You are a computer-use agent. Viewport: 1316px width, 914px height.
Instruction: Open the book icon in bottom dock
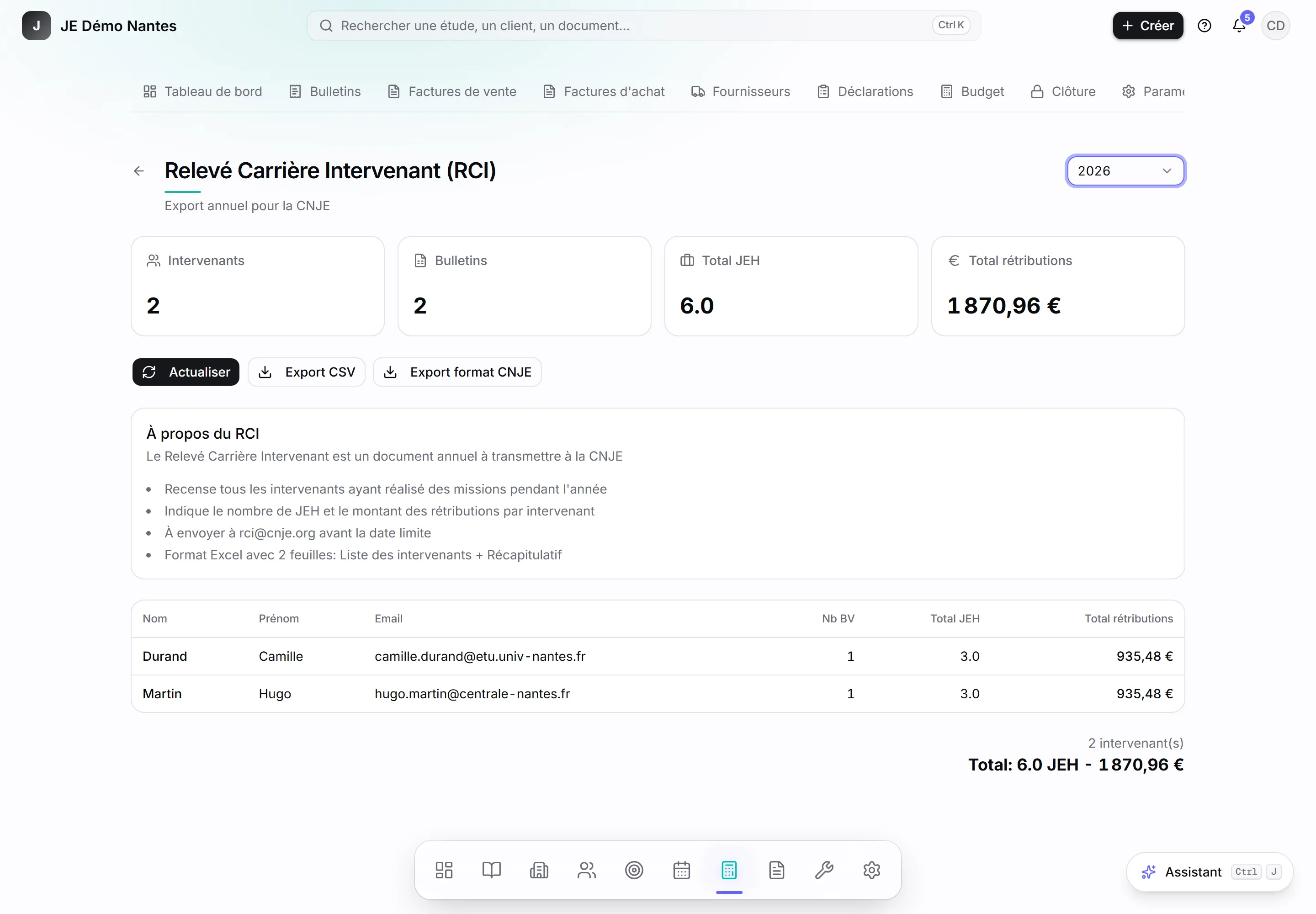click(491, 870)
